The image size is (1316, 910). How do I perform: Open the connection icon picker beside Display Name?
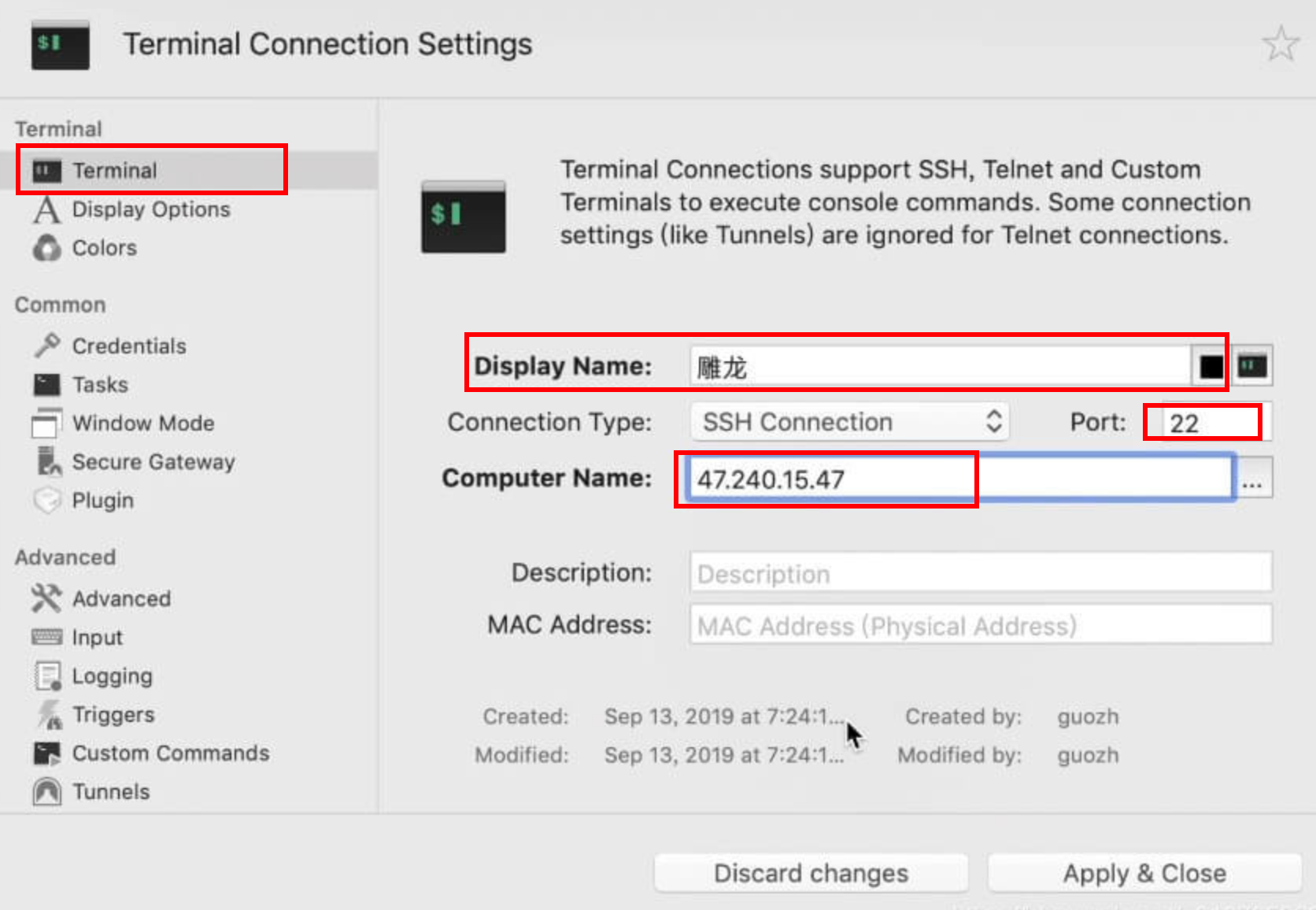tap(1251, 364)
